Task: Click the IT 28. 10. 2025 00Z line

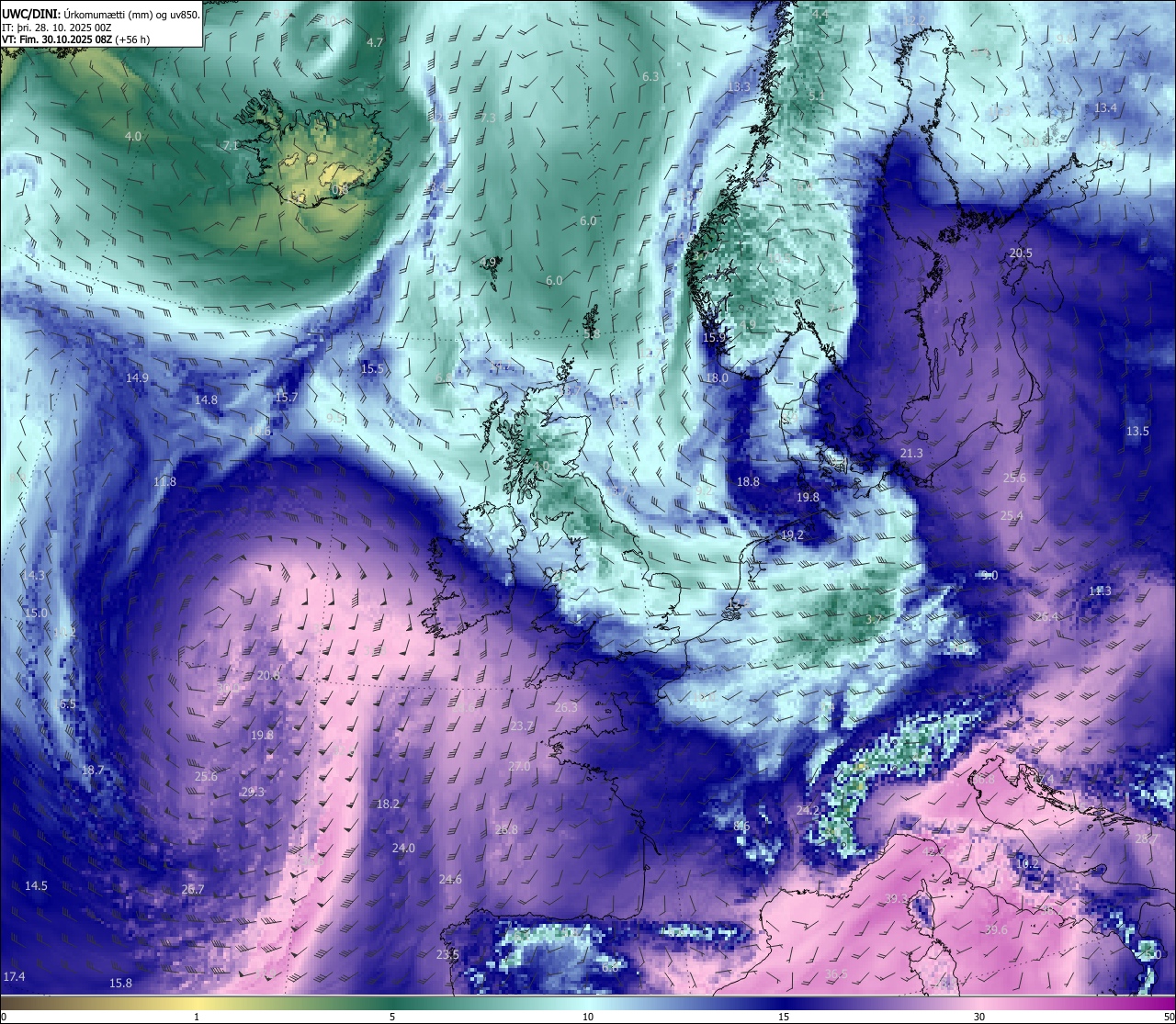Action: click(x=57, y=28)
